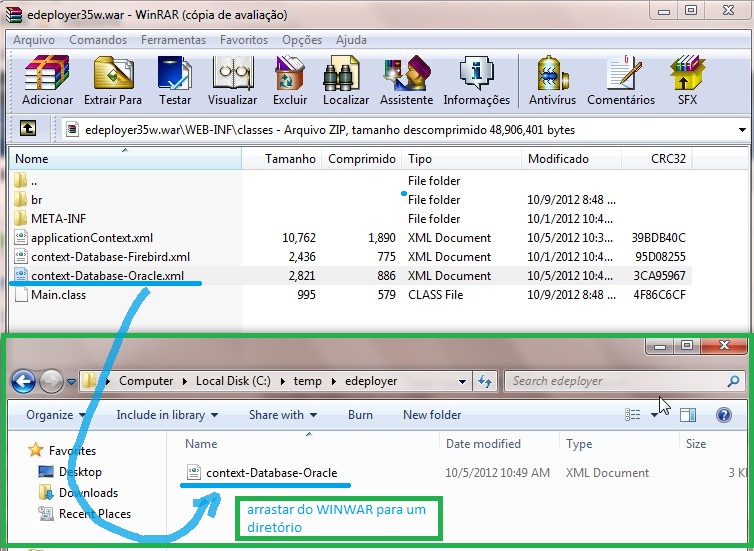Screen dimensions: 754x551
Task: Click temp in the Explorer breadcrumb
Action: coord(307,381)
